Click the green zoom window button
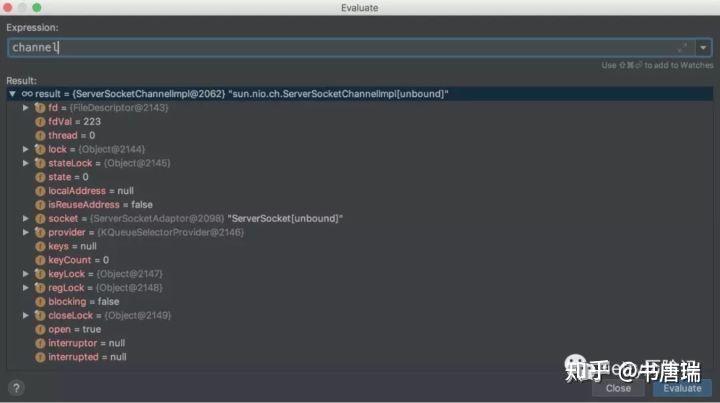The height and width of the screenshot is (403, 720). pyautogui.click(x=37, y=7)
